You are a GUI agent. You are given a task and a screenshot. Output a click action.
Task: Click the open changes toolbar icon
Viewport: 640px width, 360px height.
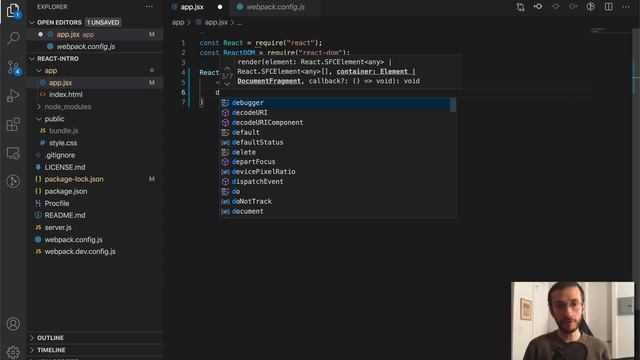click(x=538, y=7)
